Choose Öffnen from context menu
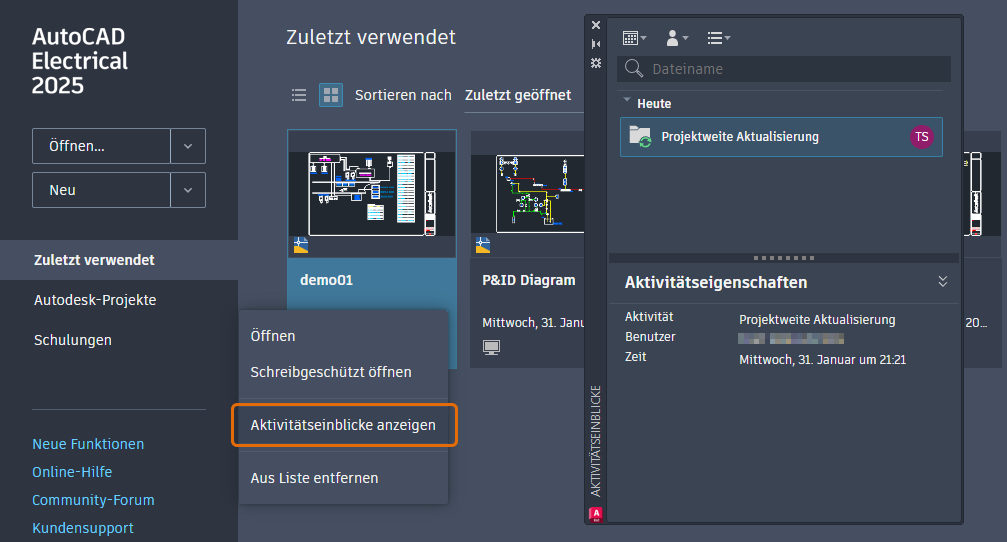 point(343,336)
